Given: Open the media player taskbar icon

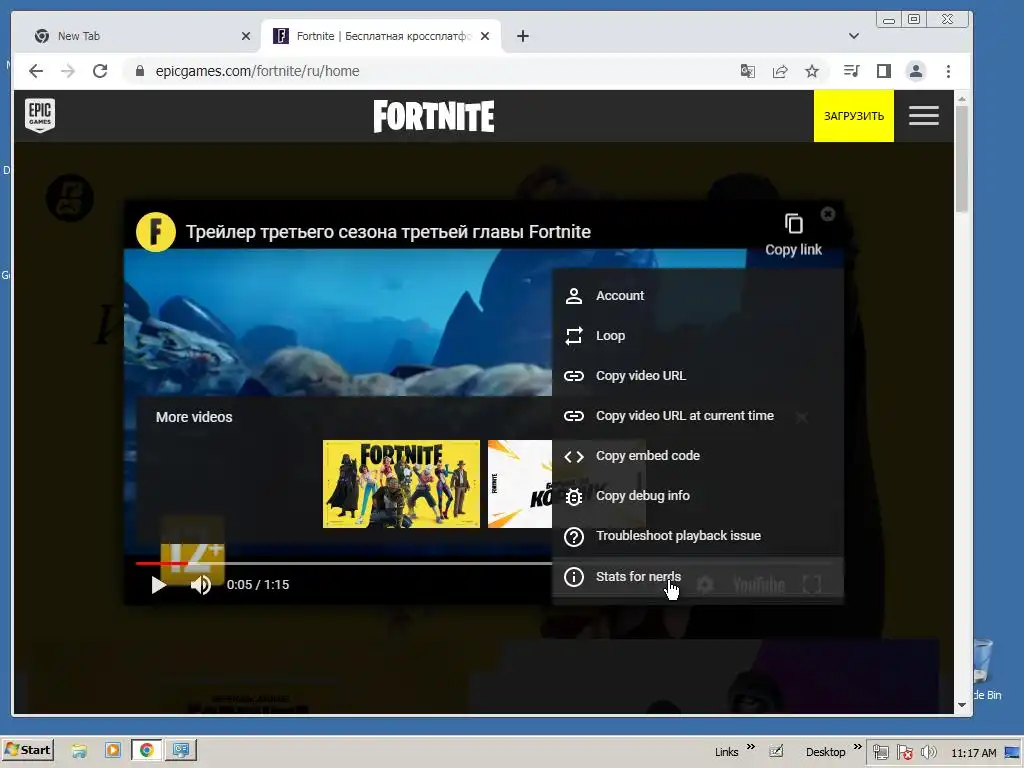Looking at the screenshot, I should (113, 750).
